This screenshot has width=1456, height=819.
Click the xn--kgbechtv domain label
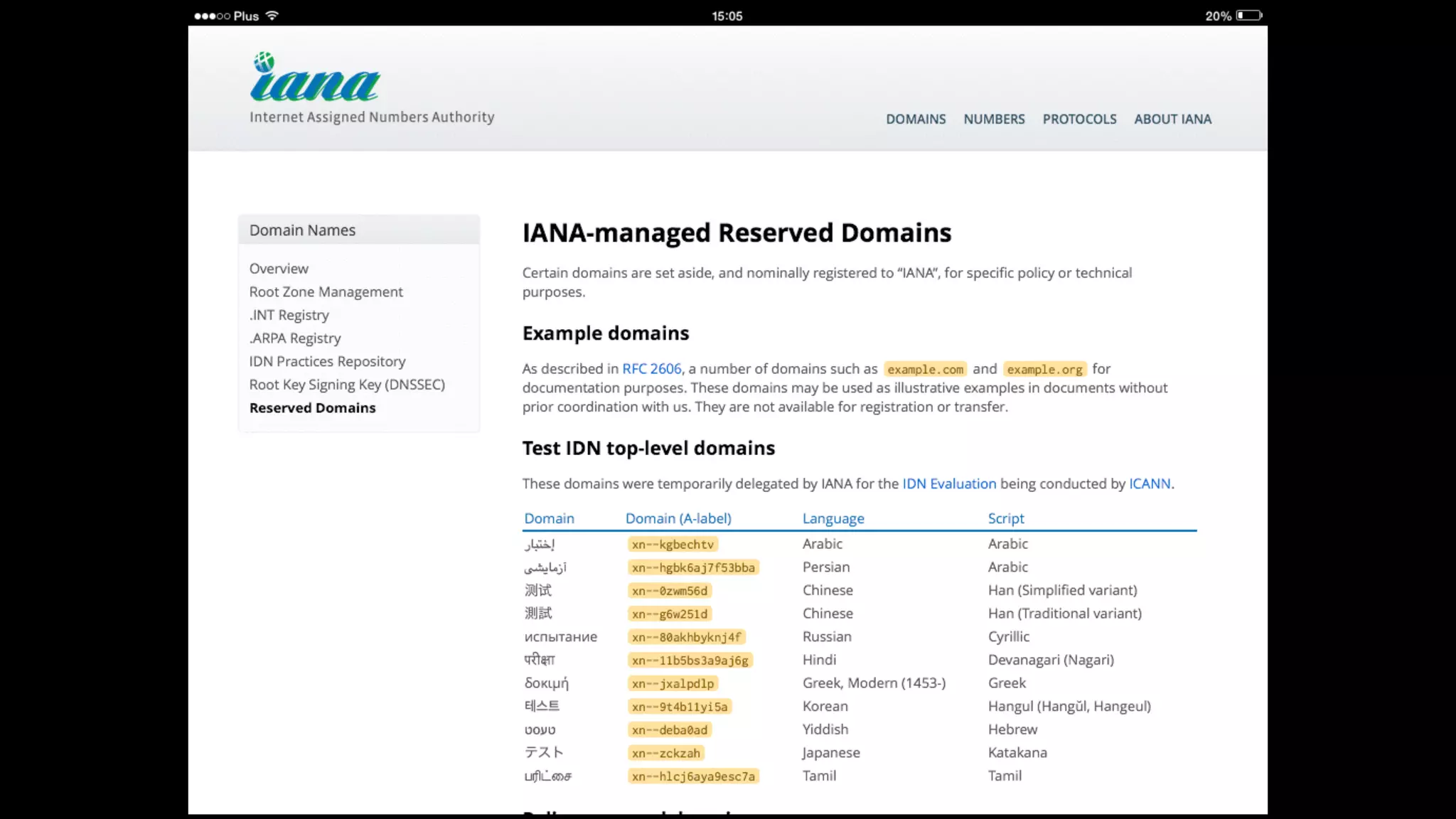pos(673,545)
